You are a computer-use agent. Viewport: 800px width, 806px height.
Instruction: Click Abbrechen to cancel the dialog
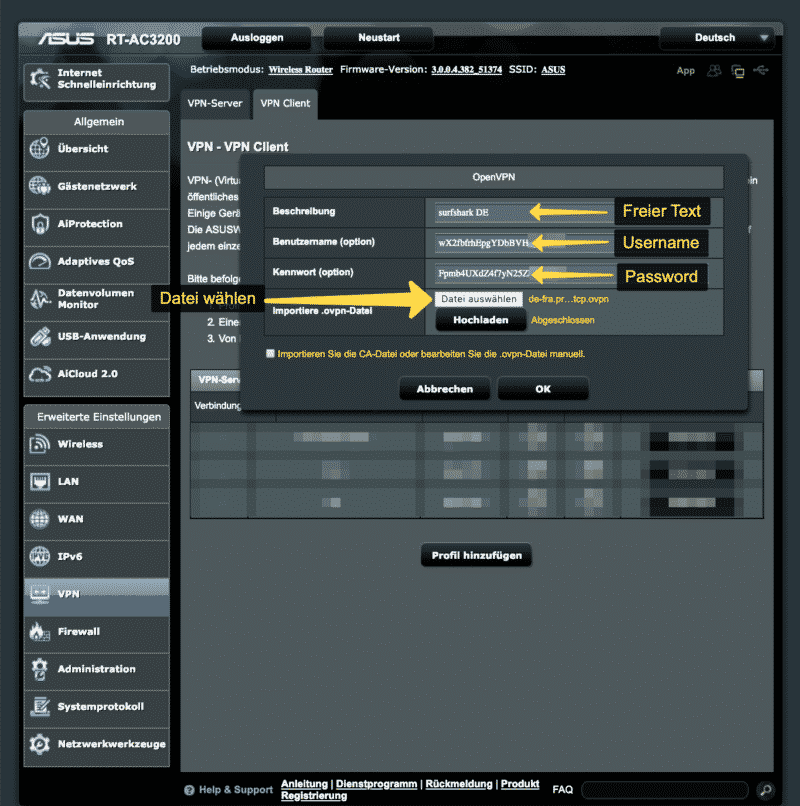pyautogui.click(x=445, y=389)
